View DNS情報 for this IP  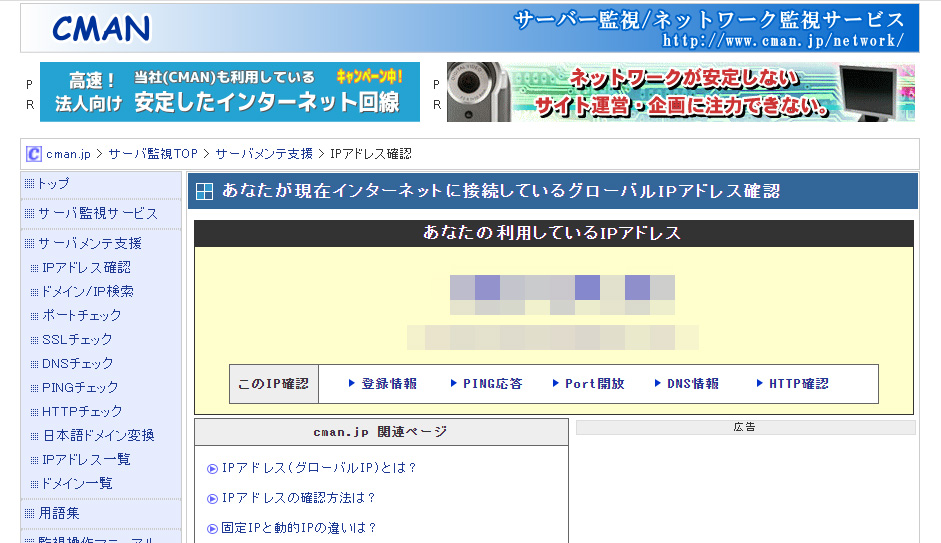[693, 384]
